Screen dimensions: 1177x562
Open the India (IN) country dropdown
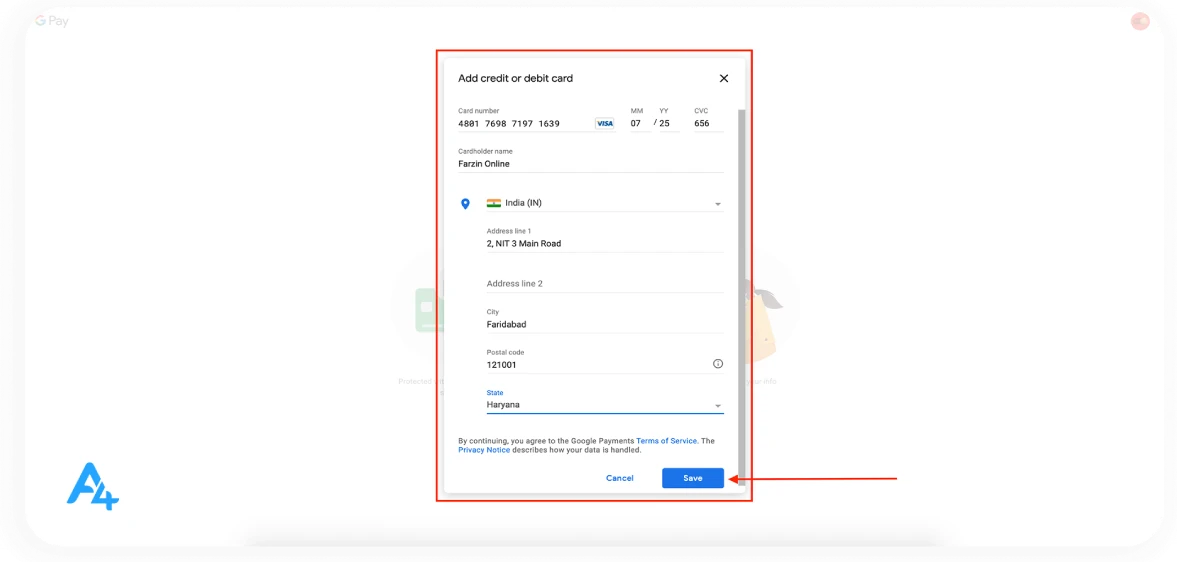click(605, 203)
